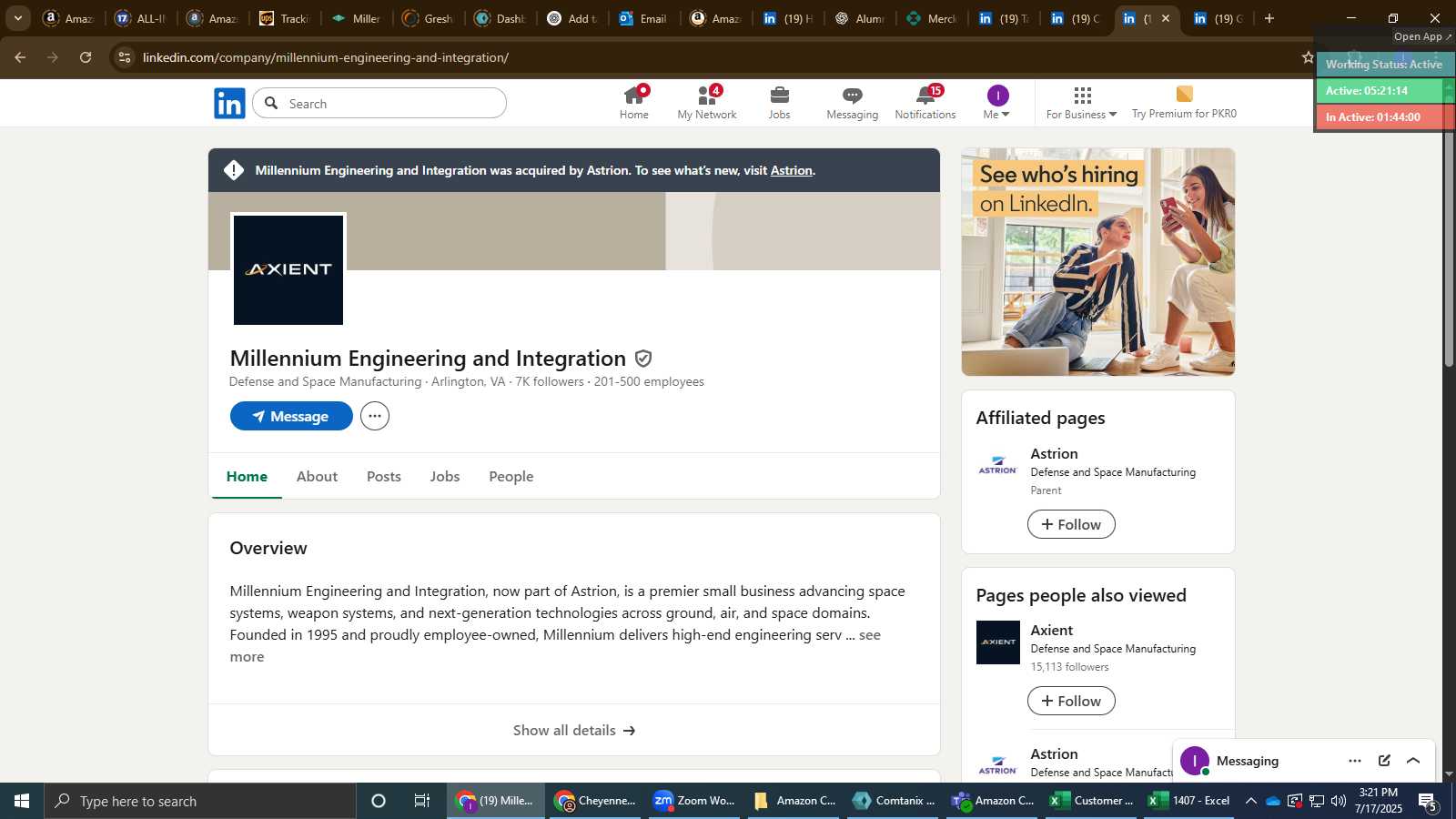The width and height of the screenshot is (1456, 819).
Task: Open the Home nav icon
Action: (634, 103)
